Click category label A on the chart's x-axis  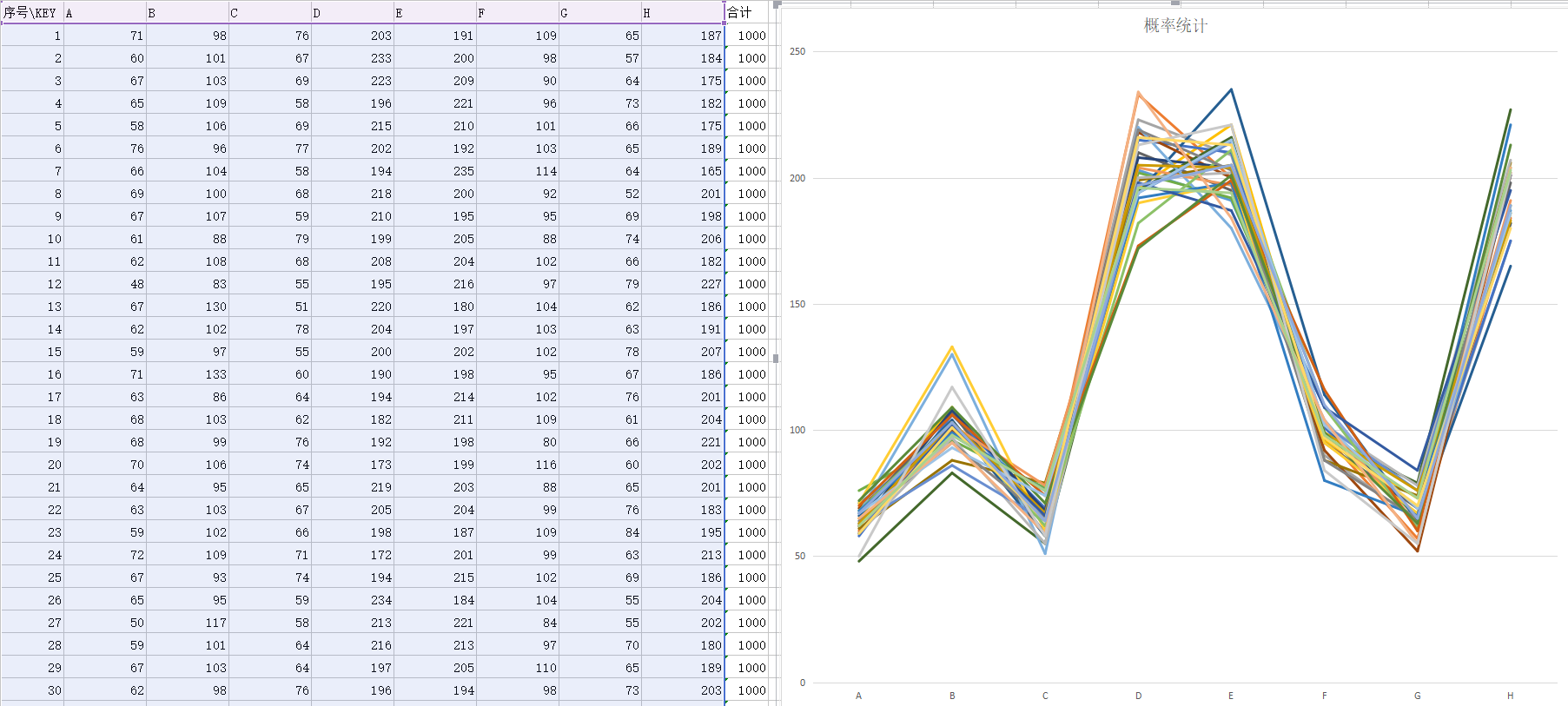(858, 696)
